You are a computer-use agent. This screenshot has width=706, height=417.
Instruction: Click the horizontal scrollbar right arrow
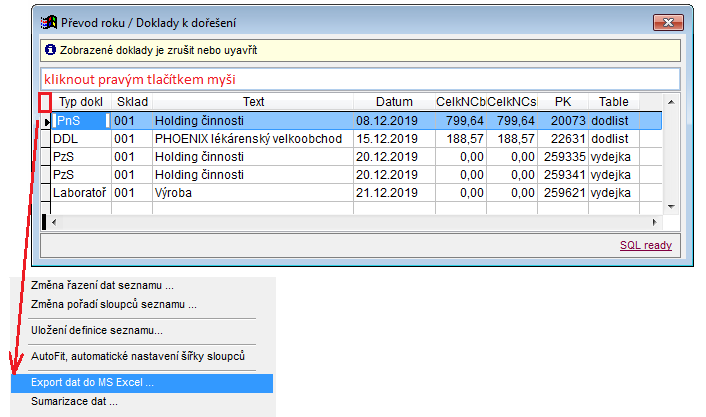pyautogui.click(x=655, y=222)
